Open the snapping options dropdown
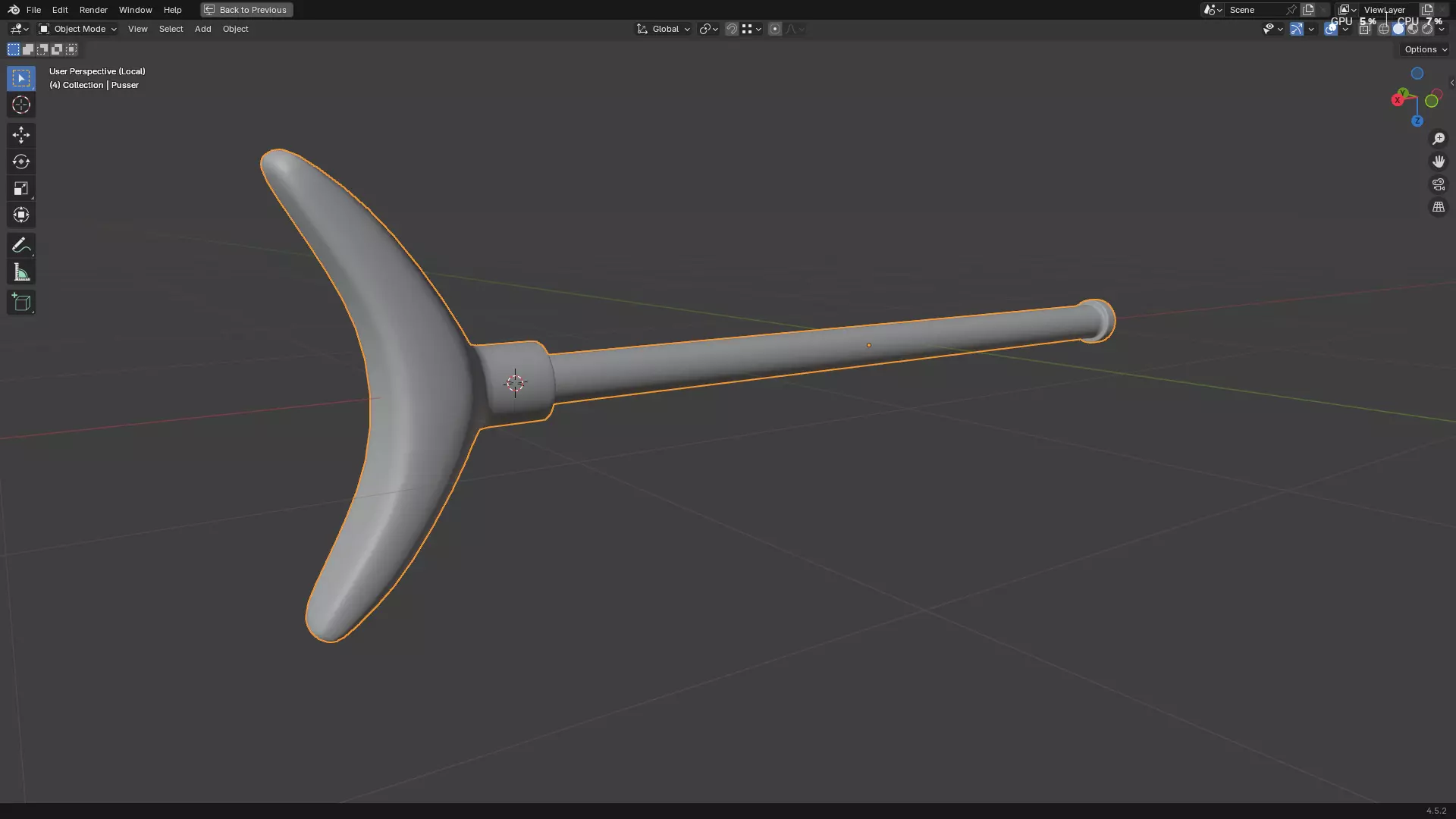1456x819 pixels. (x=752, y=29)
